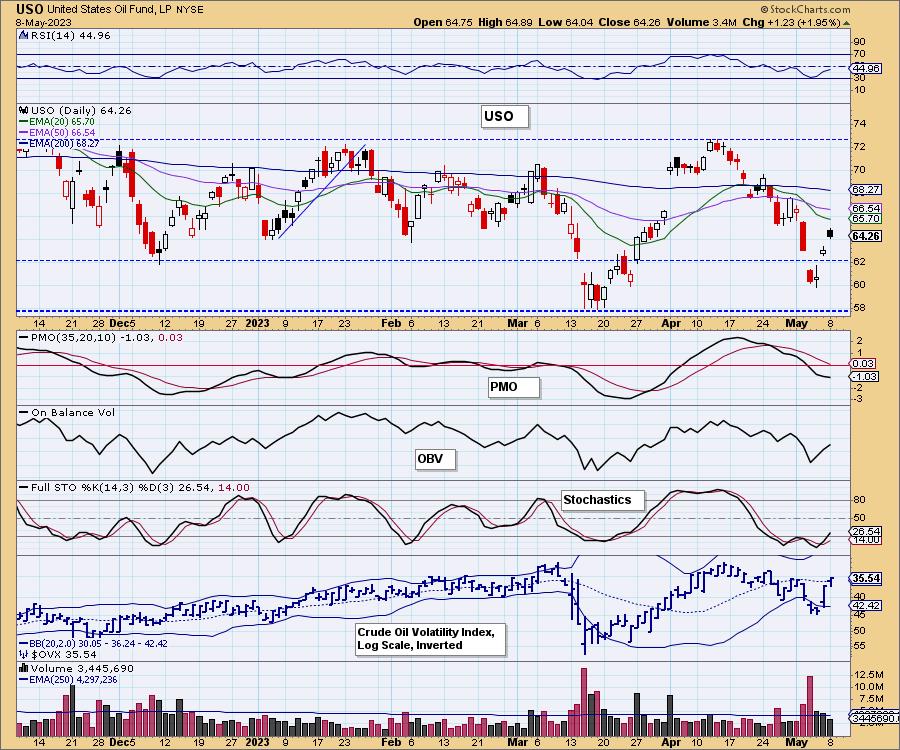The height and width of the screenshot is (750, 900).
Task: Click the 'Volume 3,445,690' legend text
Action: [82, 669]
